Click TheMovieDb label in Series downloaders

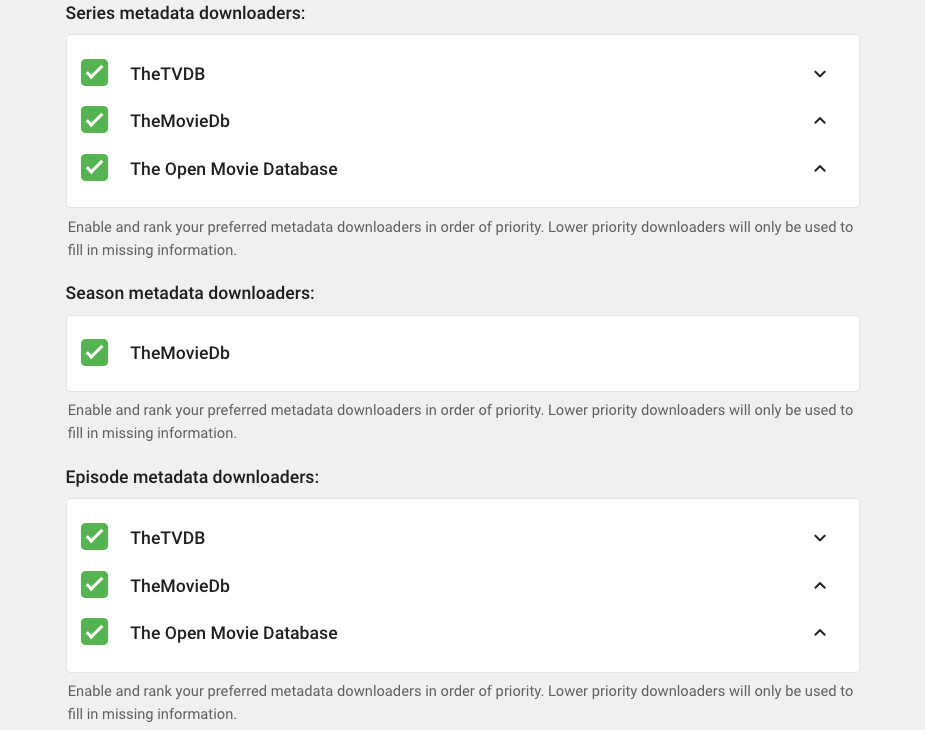tap(180, 121)
